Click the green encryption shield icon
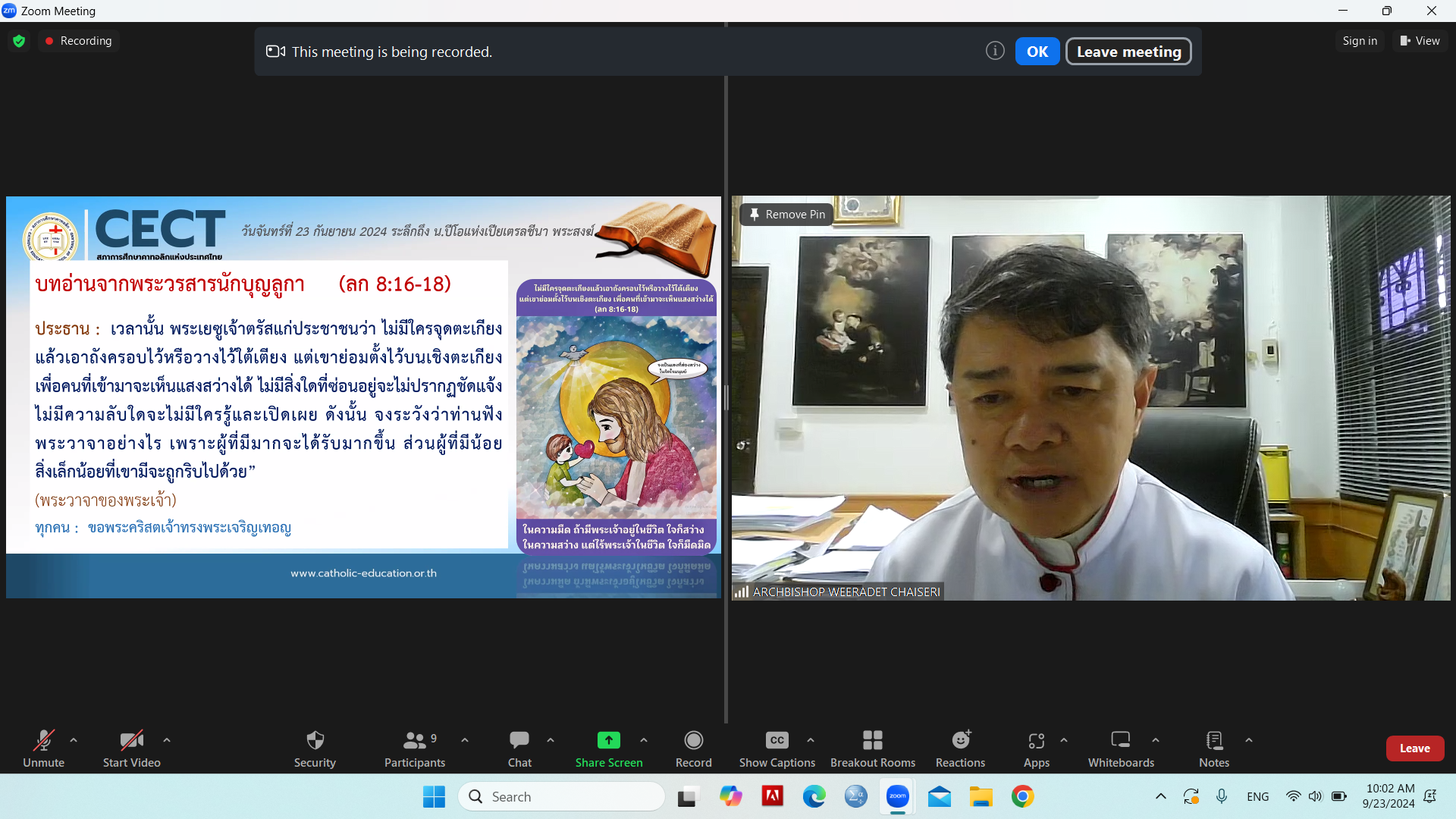1456x819 pixels. (x=19, y=41)
